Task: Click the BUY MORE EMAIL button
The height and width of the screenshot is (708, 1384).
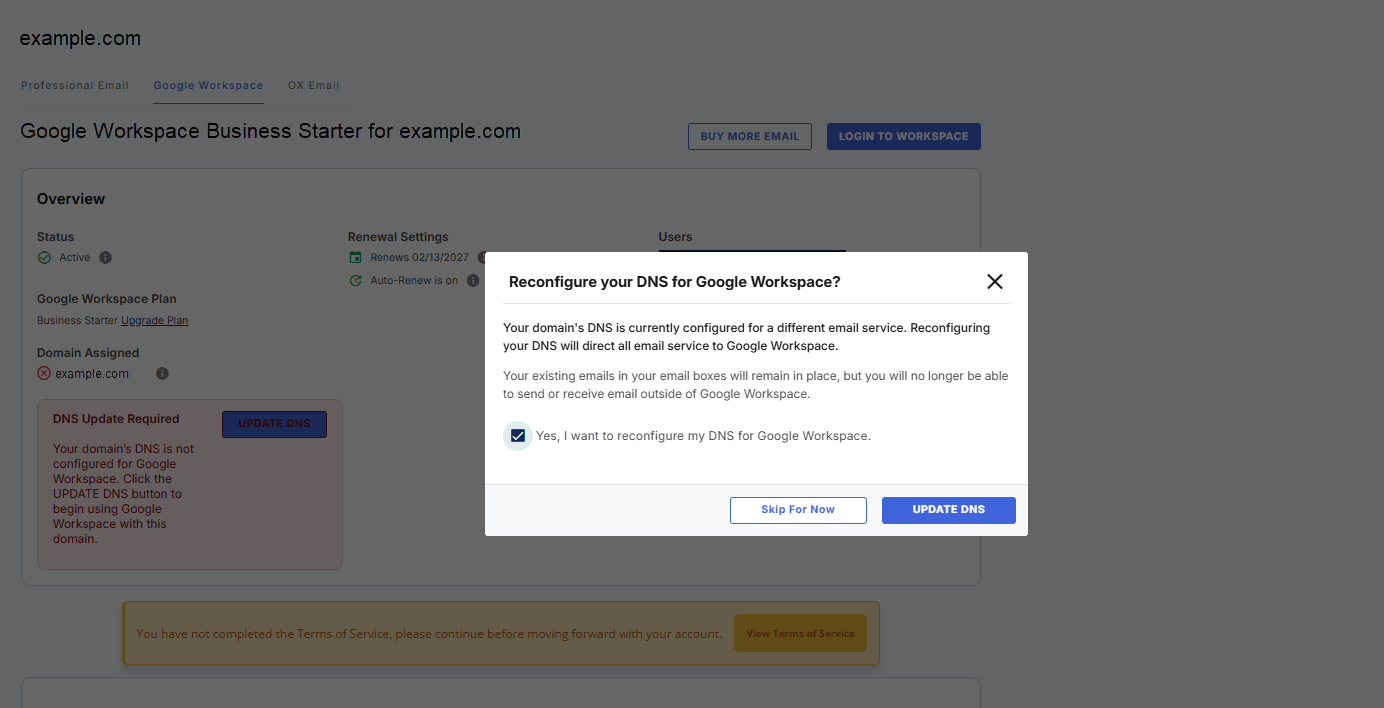Action: point(749,137)
